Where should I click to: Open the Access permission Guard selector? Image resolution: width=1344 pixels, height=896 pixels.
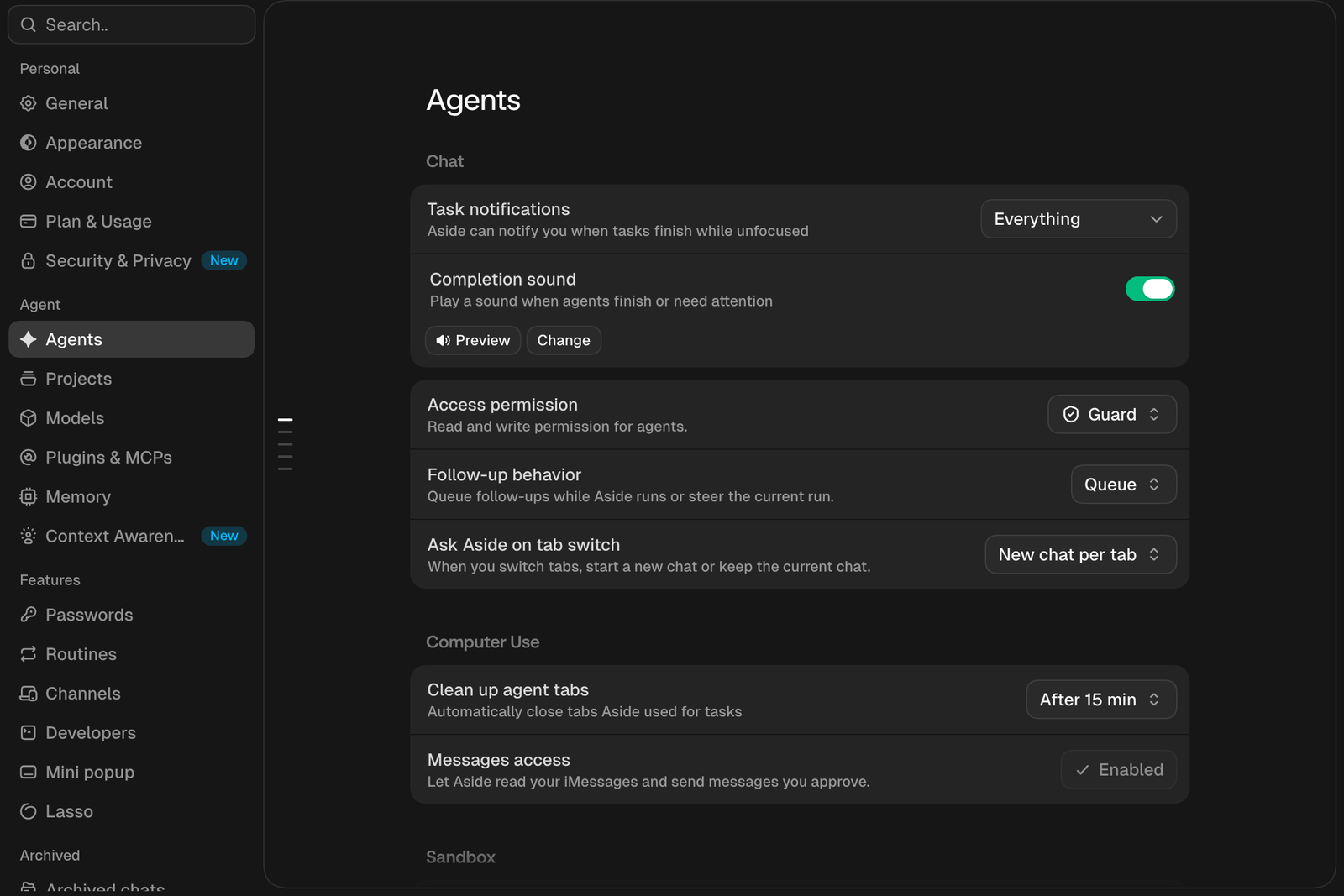(x=1112, y=415)
